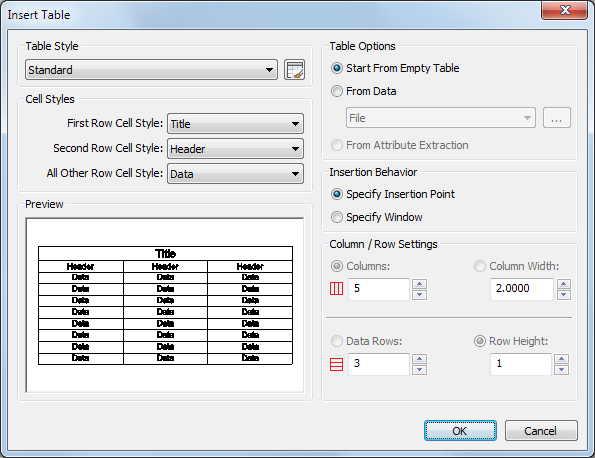Increase the Column Width using the up arrow
This screenshot has width=595, height=458.
click(564, 283)
